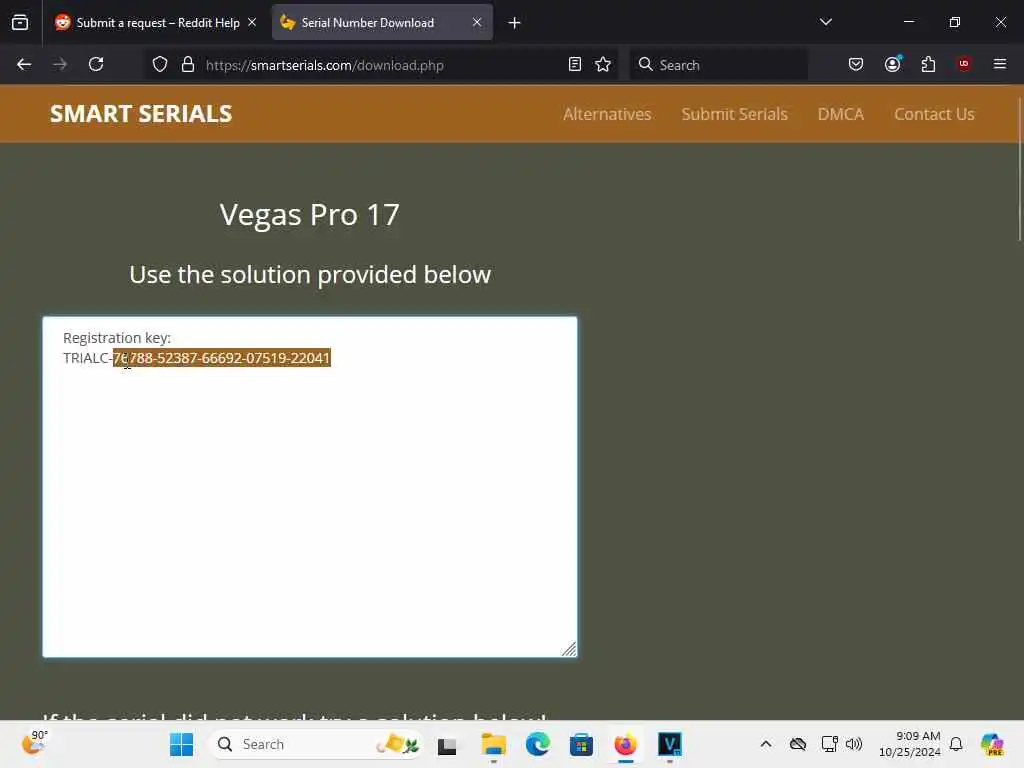Close the Reddit Help tab
This screenshot has height=768, width=1024.
252,22
